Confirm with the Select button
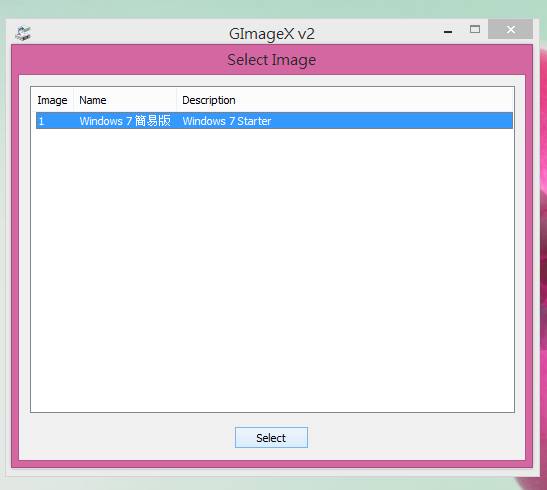Viewport: 547px width, 490px height. click(271, 438)
